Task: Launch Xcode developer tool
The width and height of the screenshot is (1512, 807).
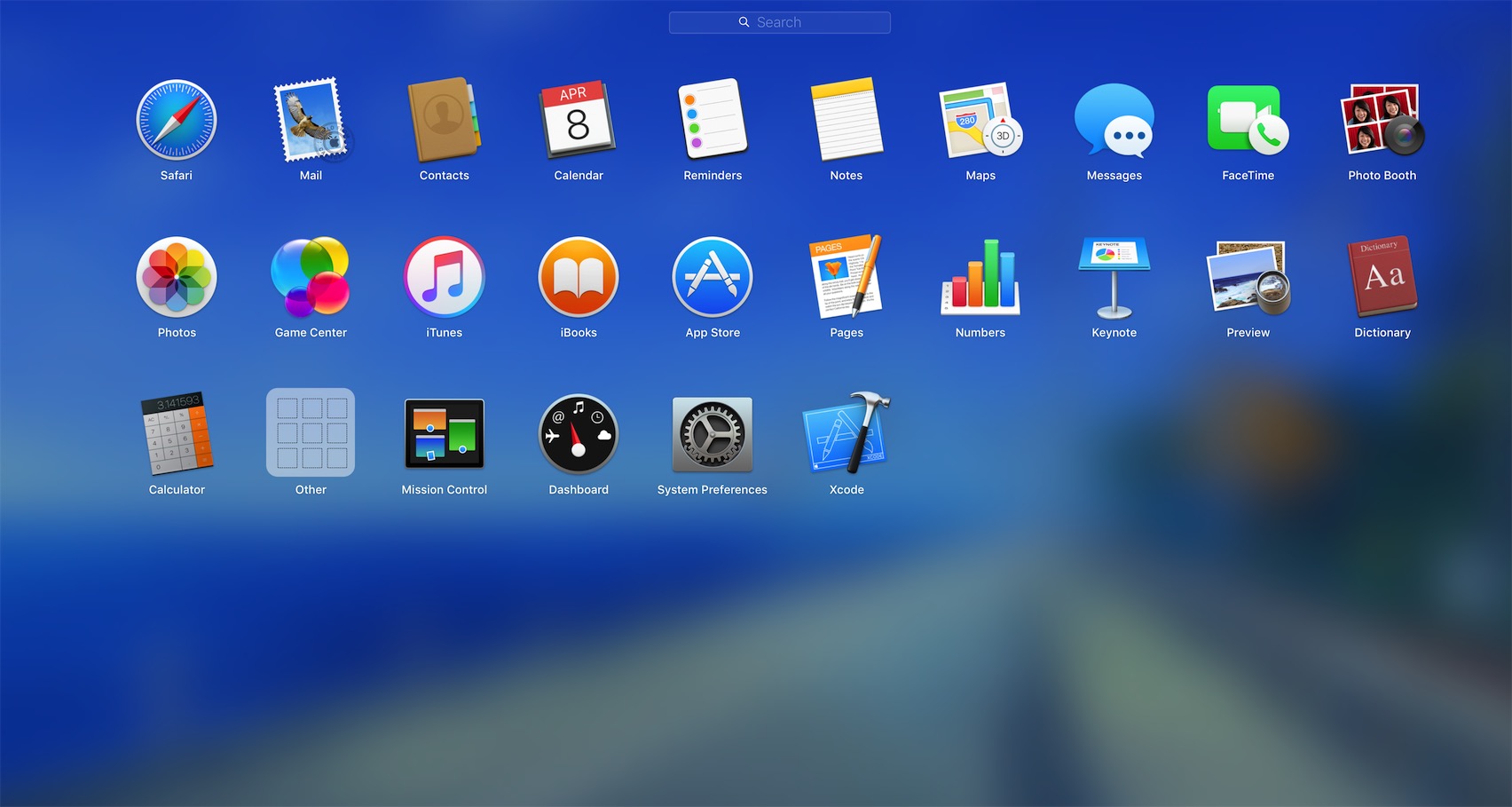Action: [x=847, y=433]
